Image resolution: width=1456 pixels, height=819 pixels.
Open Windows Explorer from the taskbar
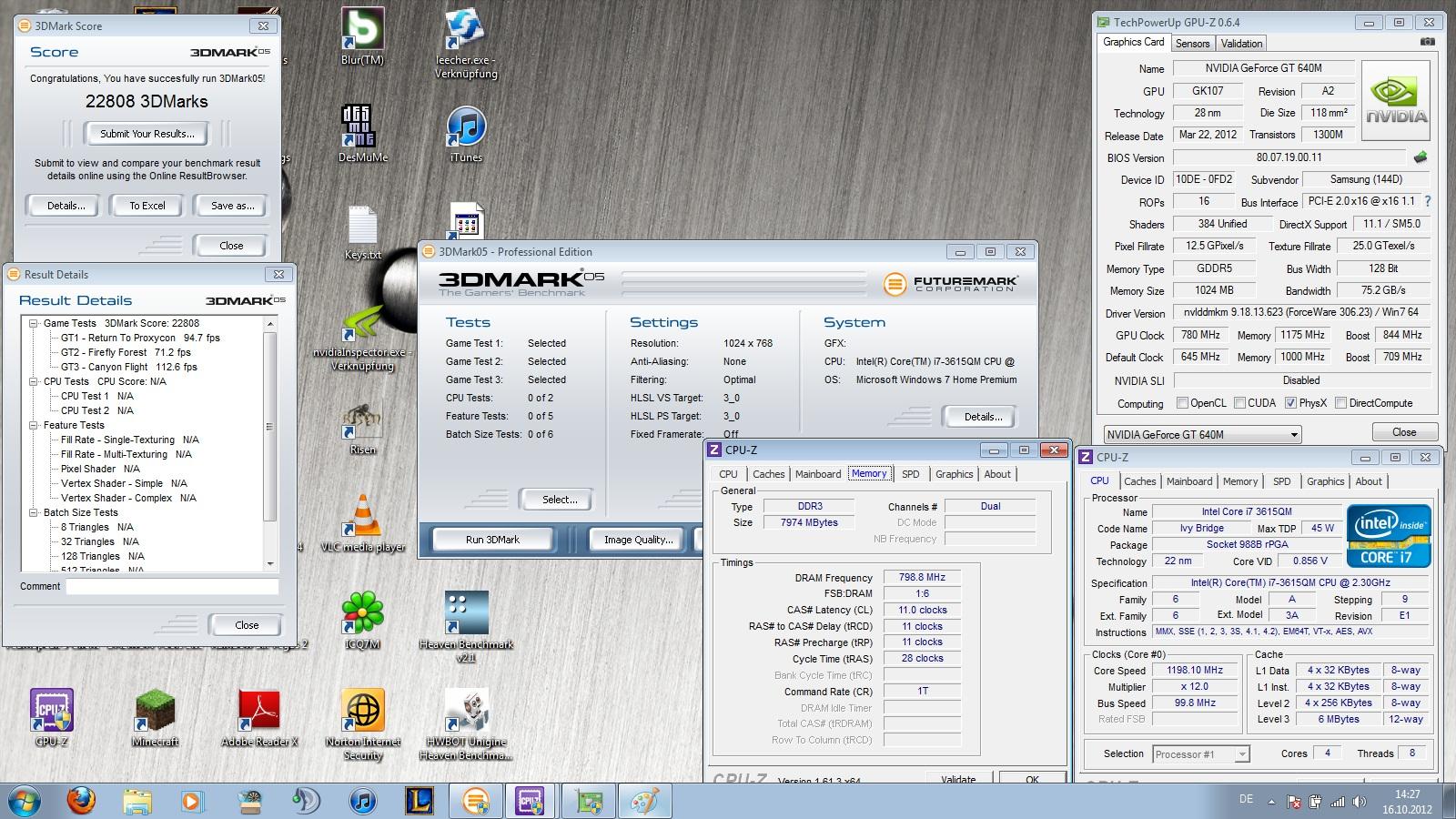[136, 802]
